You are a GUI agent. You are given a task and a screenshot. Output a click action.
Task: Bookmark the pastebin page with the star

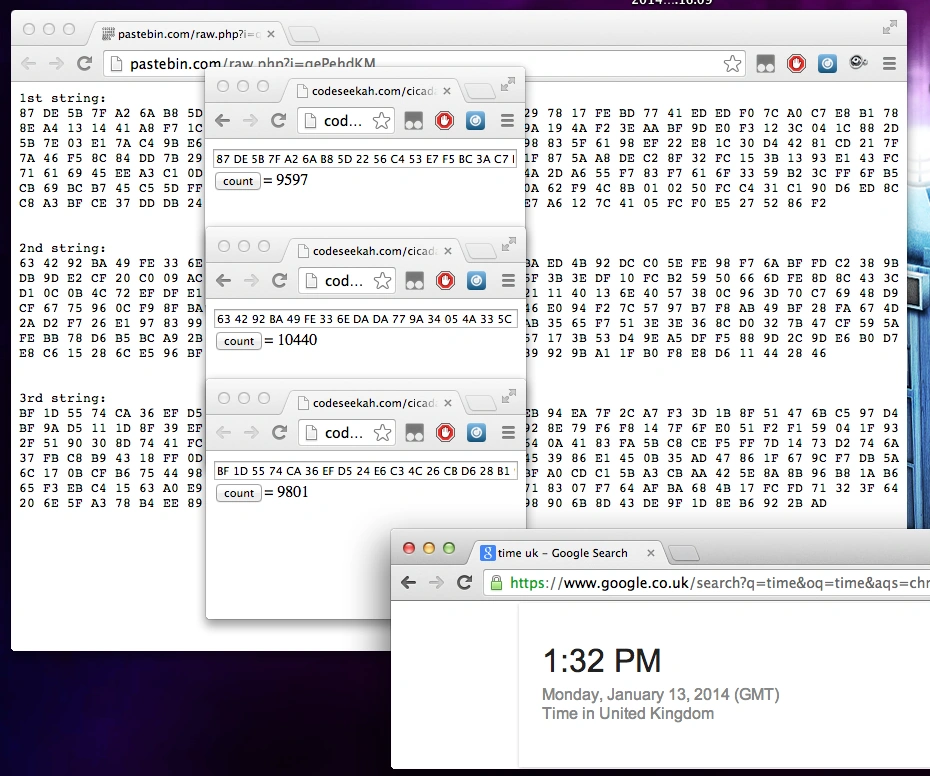coord(732,63)
